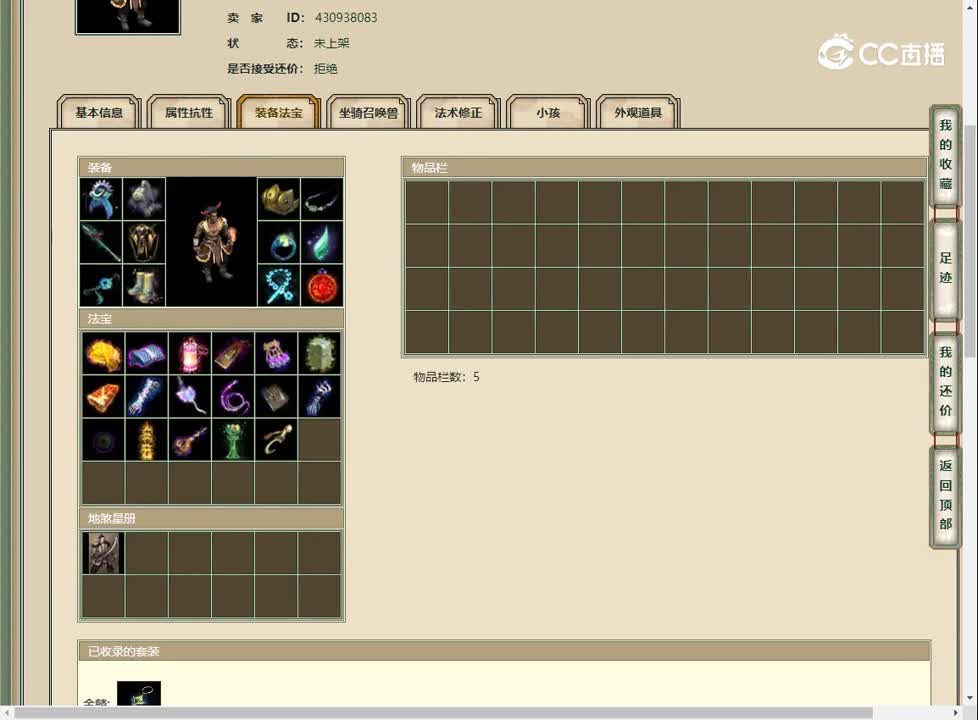Click the blue flower belt equipment icon
Image resolution: width=978 pixels, height=720 pixels.
(x=101, y=285)
